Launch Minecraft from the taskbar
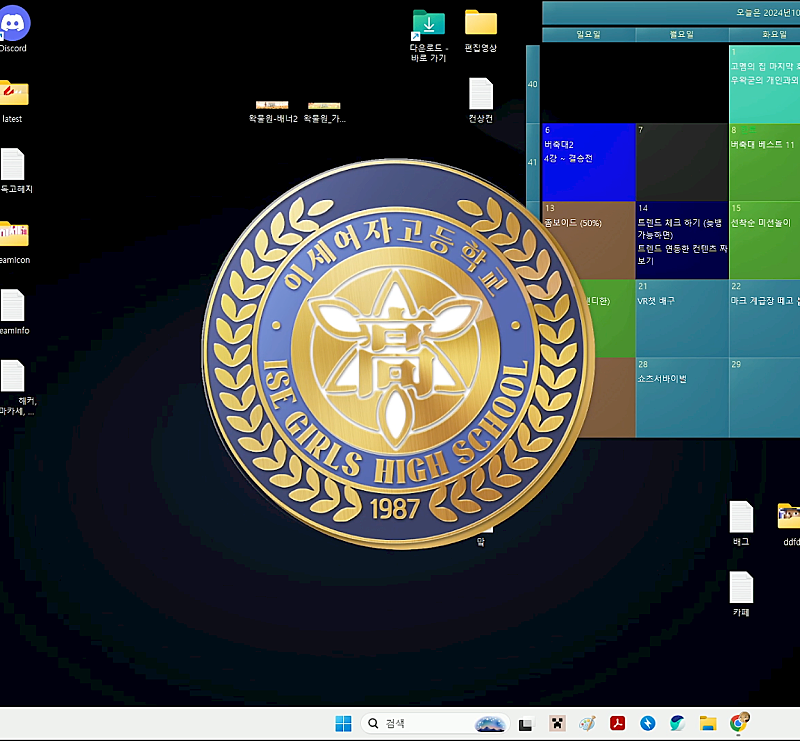The image size is (800, 741). (x=558, y=723)
